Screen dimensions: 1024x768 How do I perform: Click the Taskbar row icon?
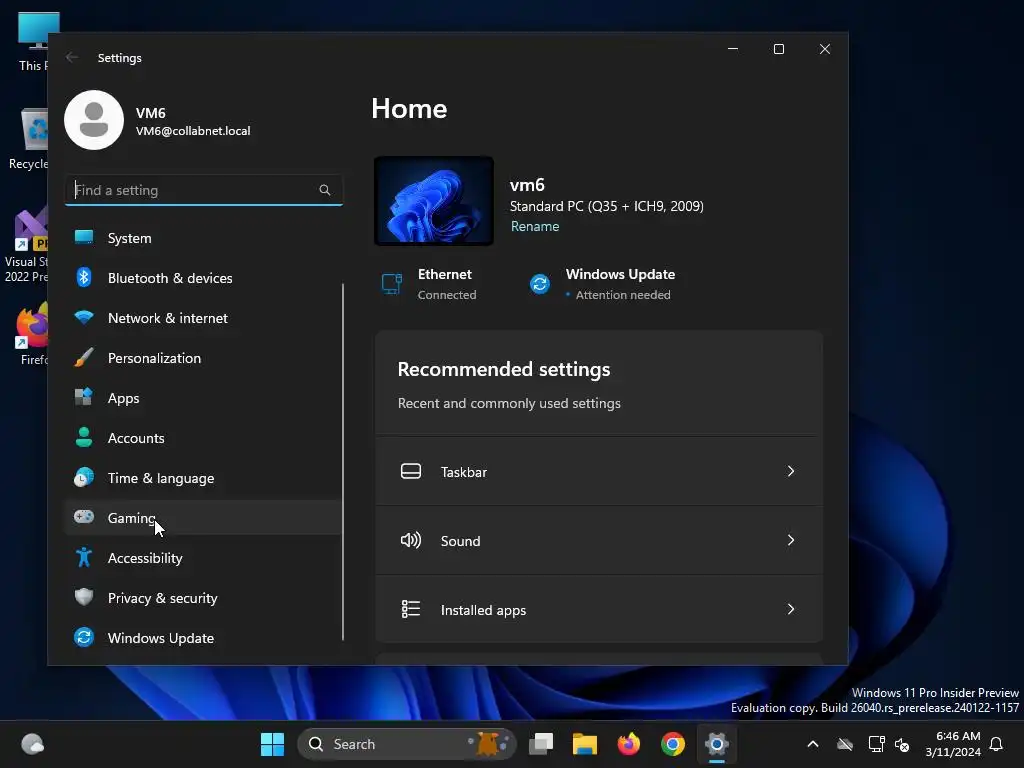tap(411, 471)
